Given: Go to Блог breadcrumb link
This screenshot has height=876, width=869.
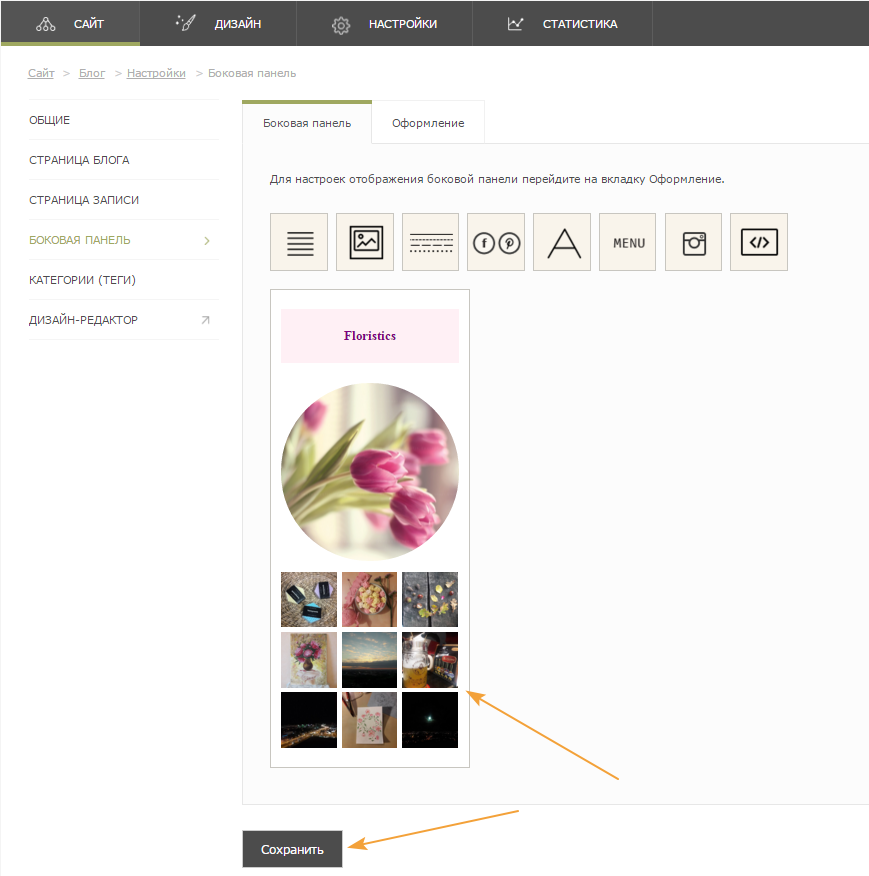Looking at the screenshot, I should (92, 73).
